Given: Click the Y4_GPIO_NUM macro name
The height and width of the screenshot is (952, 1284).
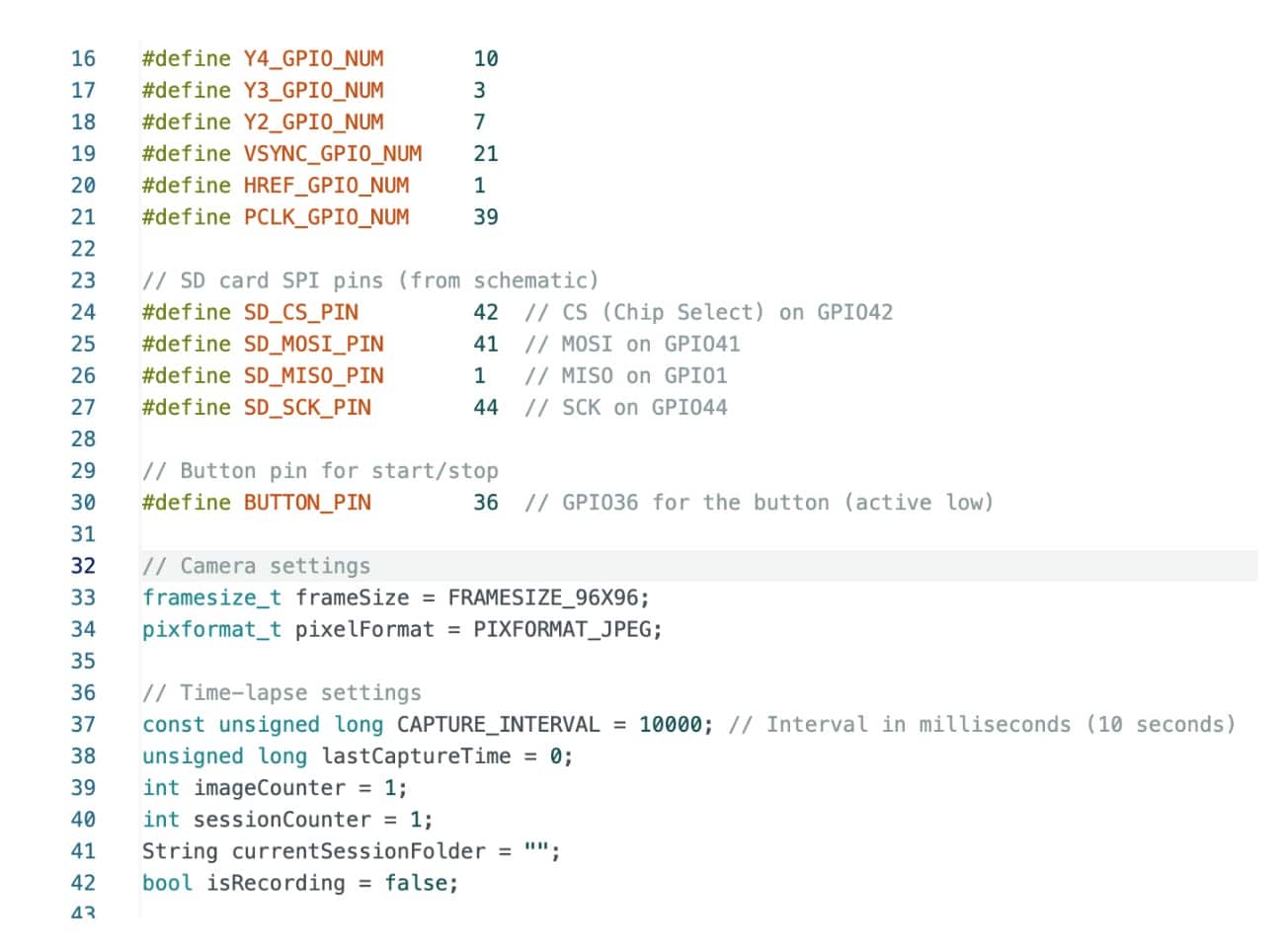Looking at the screenshot, I should click(x=313, y=59).
